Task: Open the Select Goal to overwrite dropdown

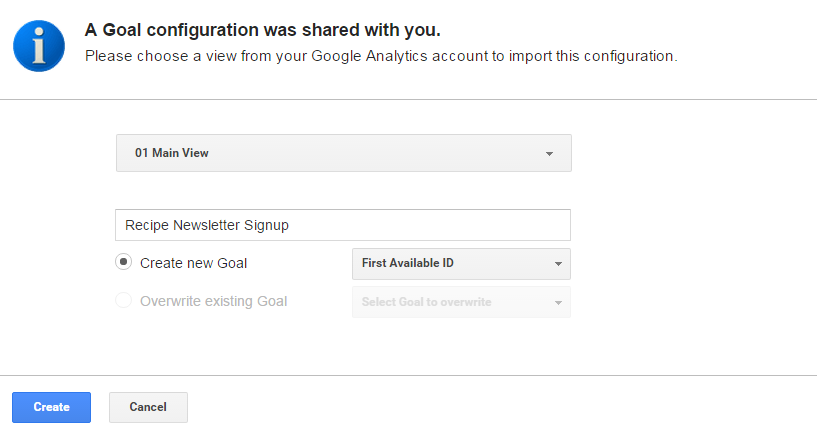Action: pyautogui.click(x=461, y=302)
